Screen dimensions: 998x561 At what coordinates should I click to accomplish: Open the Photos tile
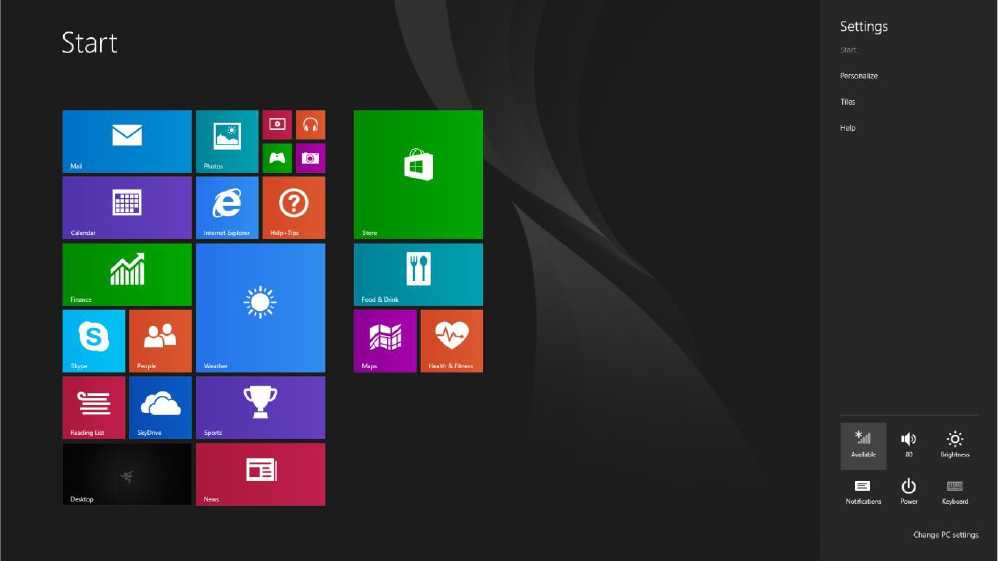(227, 141)
